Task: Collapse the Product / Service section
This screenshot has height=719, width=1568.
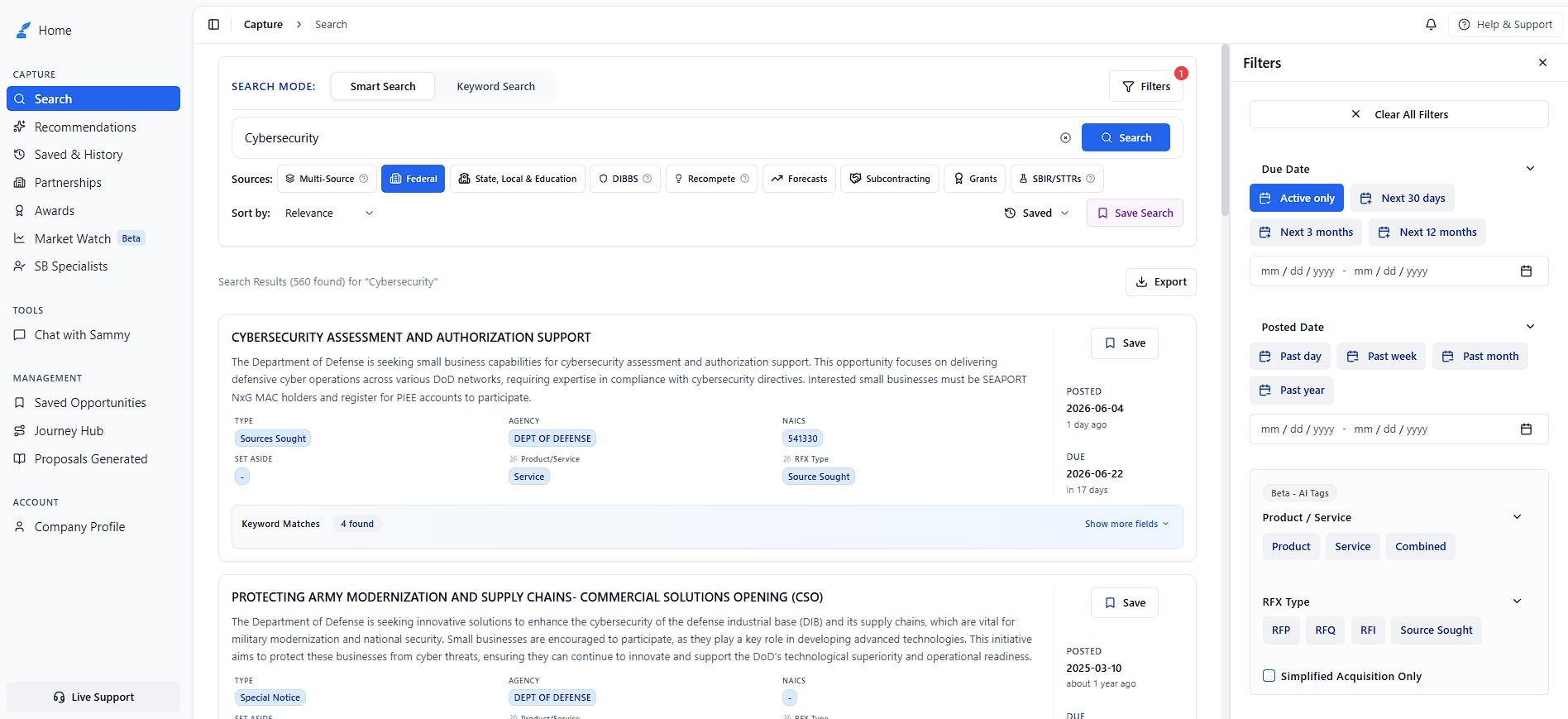Action: [1517, 517]
